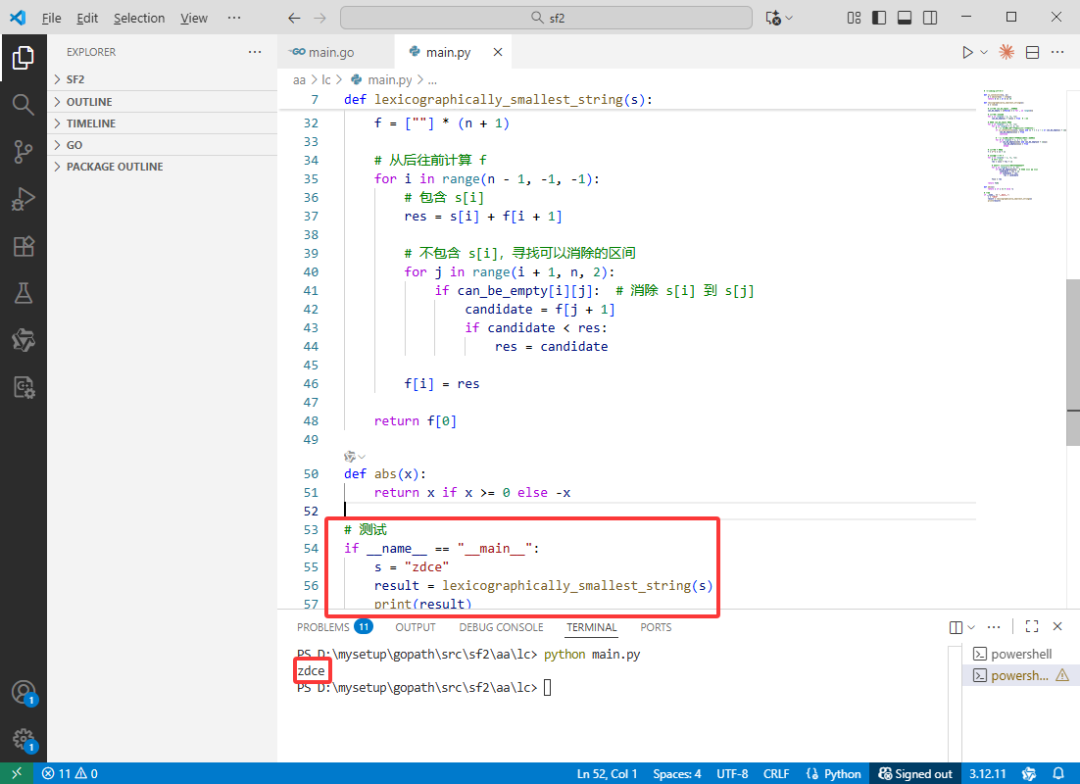Viewport: 1080px width, 784px height.
Task: Click the Run Python File play button
Action: click(x=967, y=52)
